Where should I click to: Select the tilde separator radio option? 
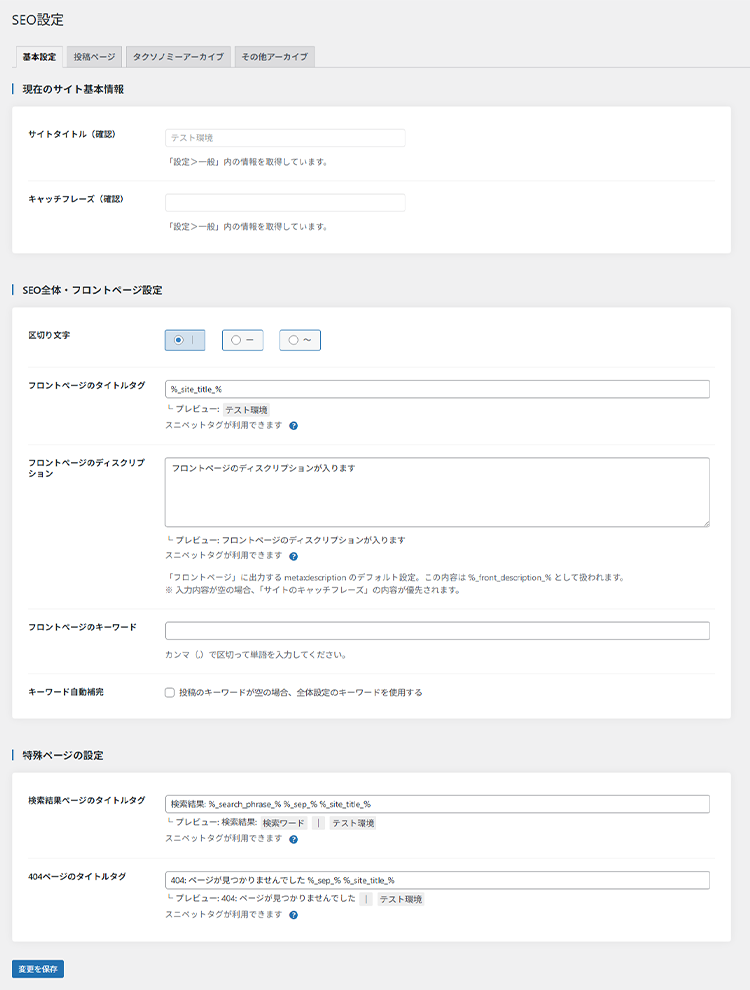(x=292, y=340)
